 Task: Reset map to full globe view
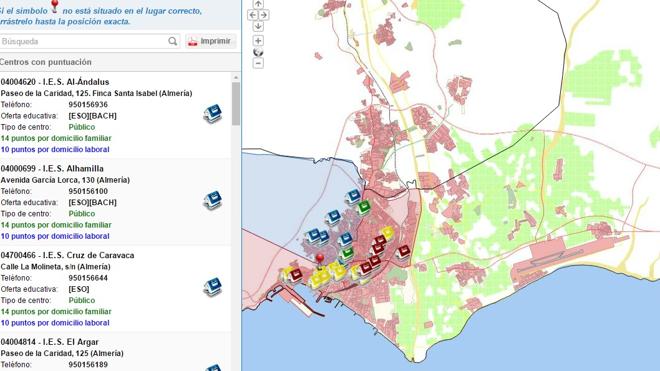pyautogui.click(x=258, y=52)
